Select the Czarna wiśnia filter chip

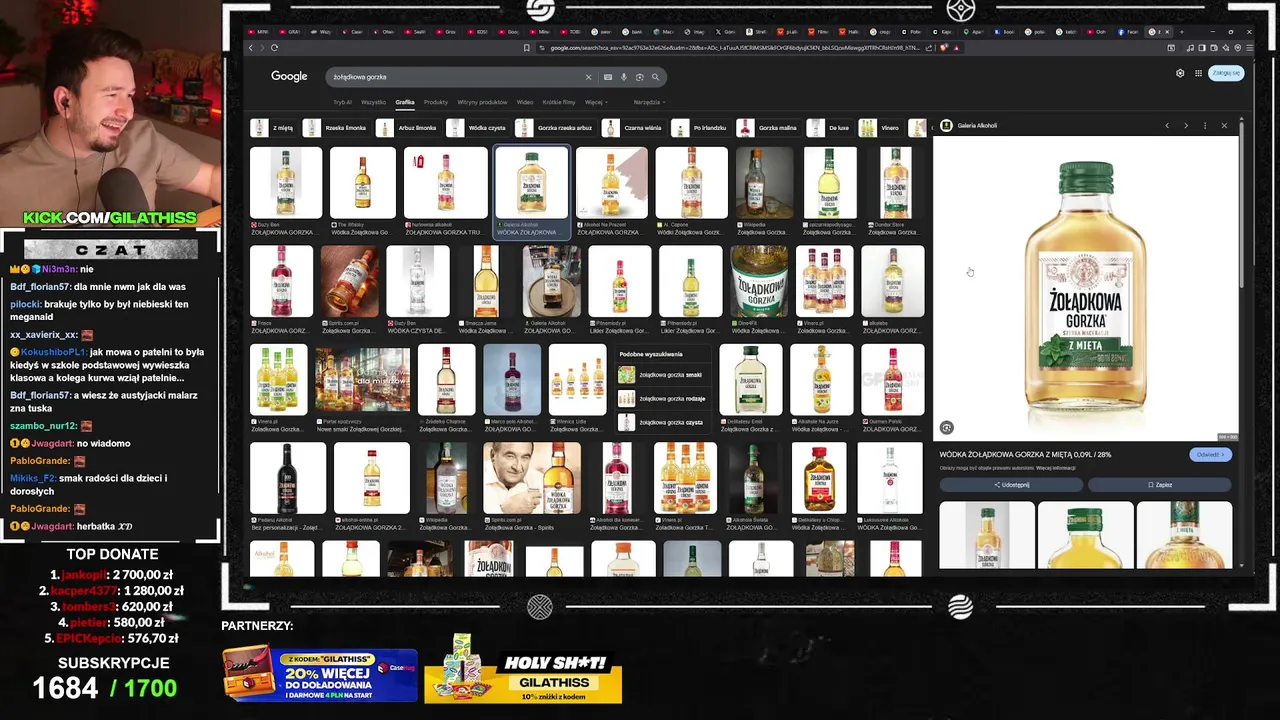[633, 128]
